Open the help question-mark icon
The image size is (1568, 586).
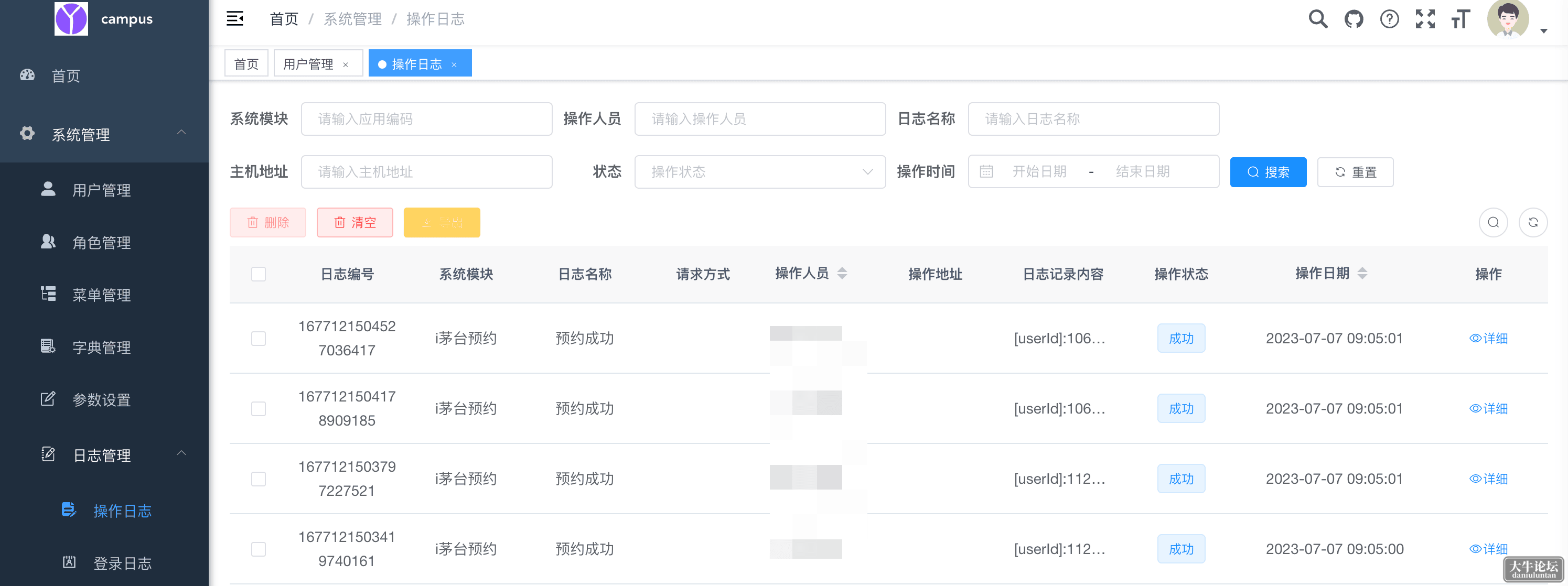pyautogui.click(x=1389, y=19)
